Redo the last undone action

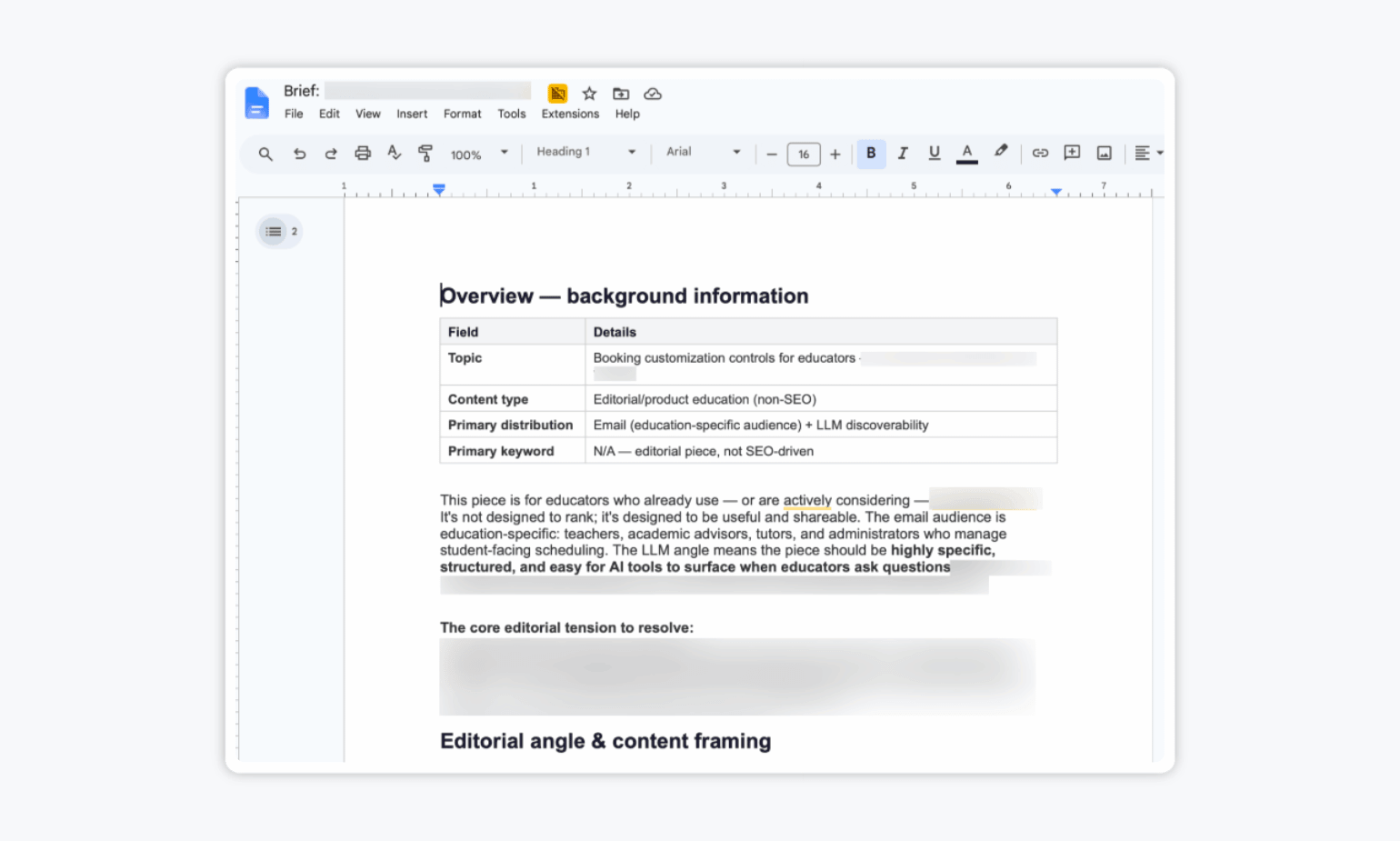tap(331, 154)
